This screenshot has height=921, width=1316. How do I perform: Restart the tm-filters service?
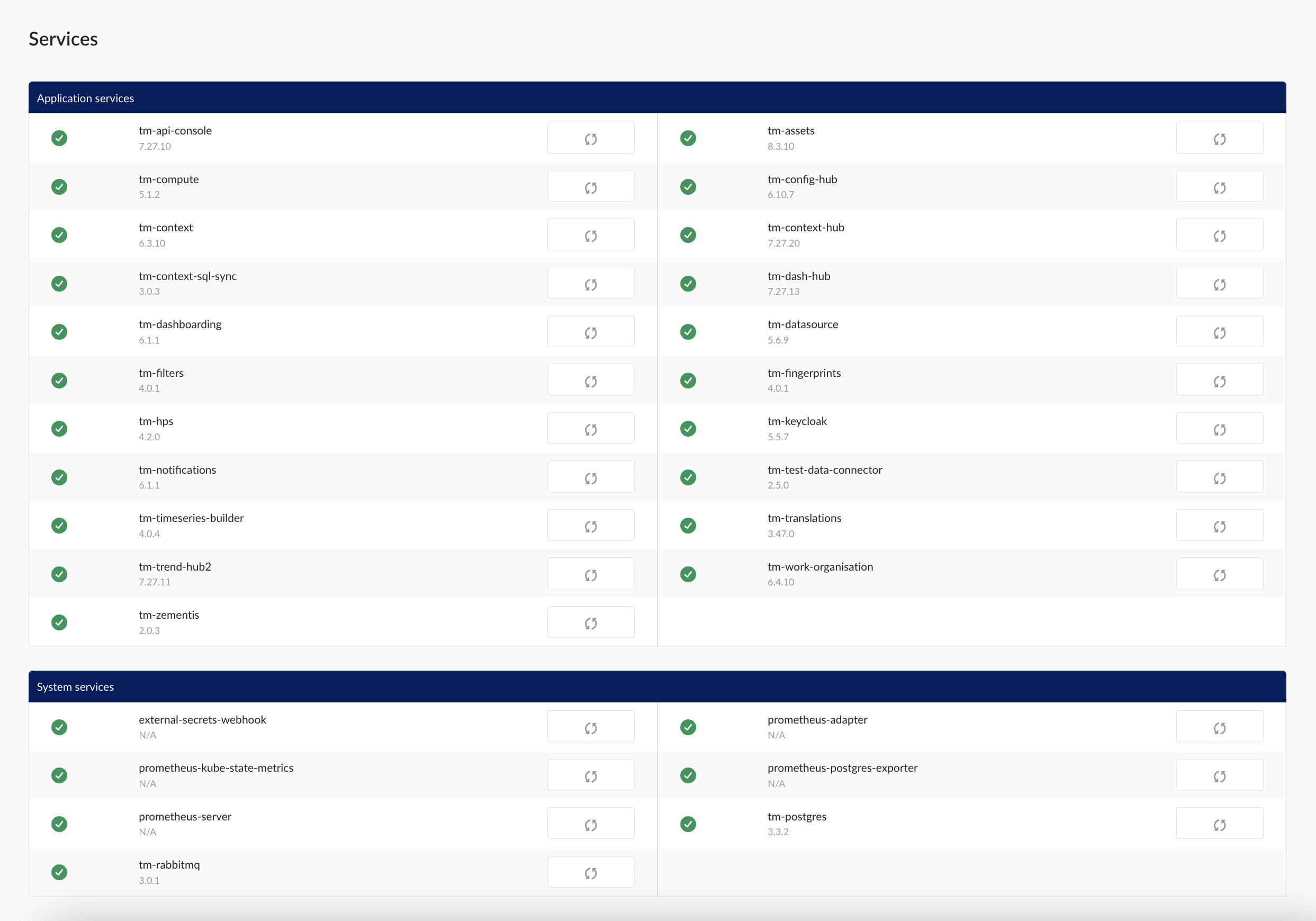click(x=590, y=380)
